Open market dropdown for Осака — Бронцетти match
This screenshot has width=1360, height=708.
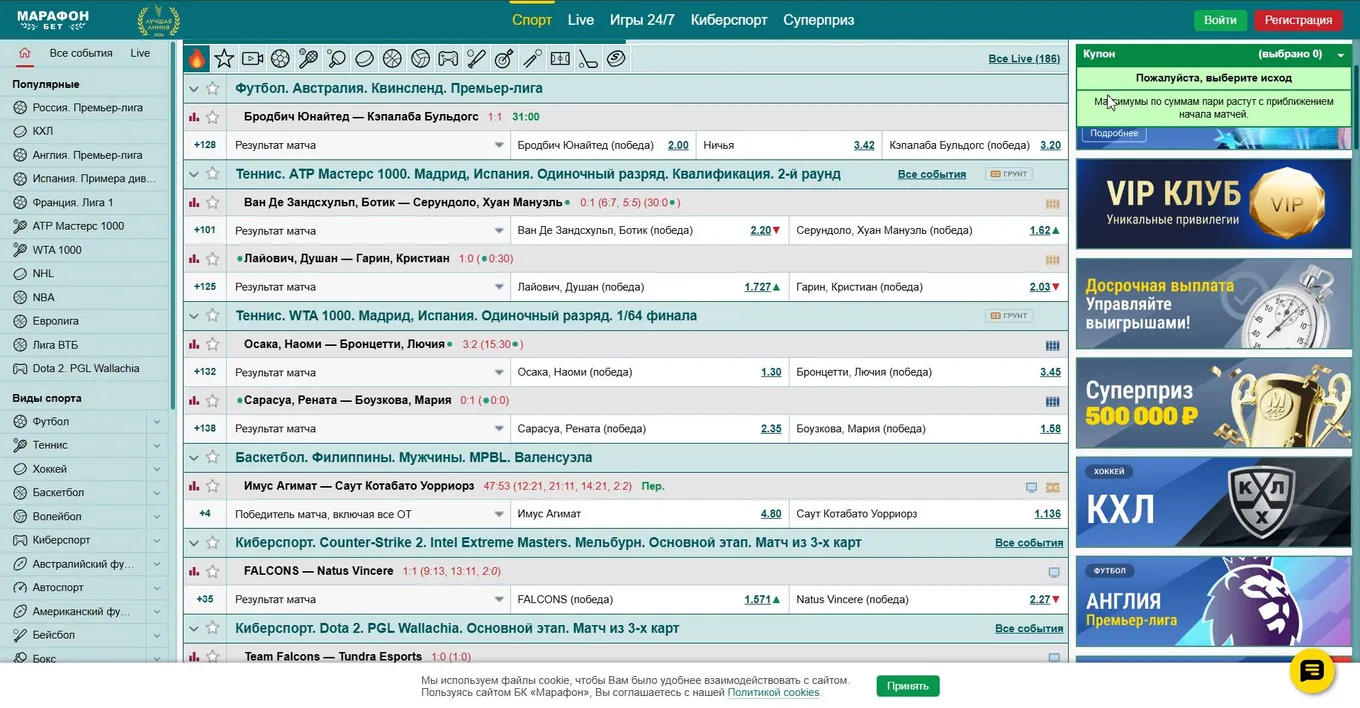tap(499, 372)
